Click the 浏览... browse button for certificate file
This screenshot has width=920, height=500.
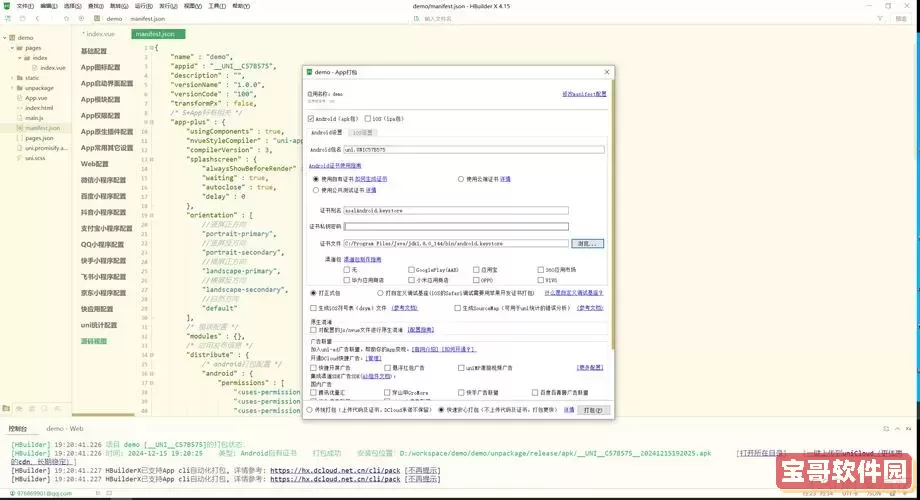[x=587, y=244]
